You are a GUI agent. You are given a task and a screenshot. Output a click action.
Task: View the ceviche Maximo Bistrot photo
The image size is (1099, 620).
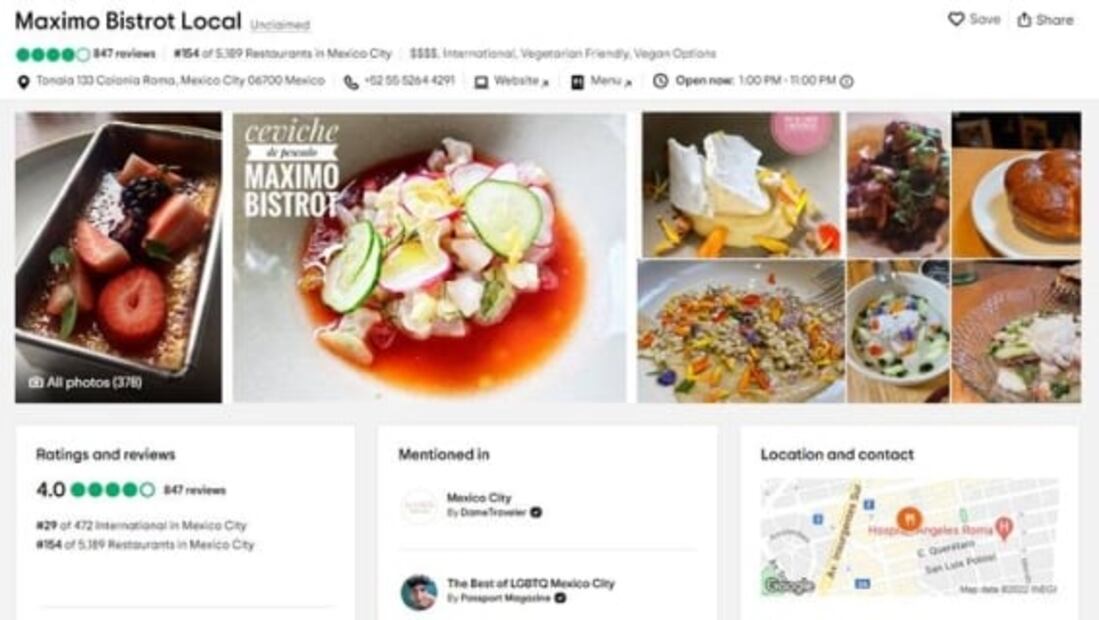click(x=430, y=257)
